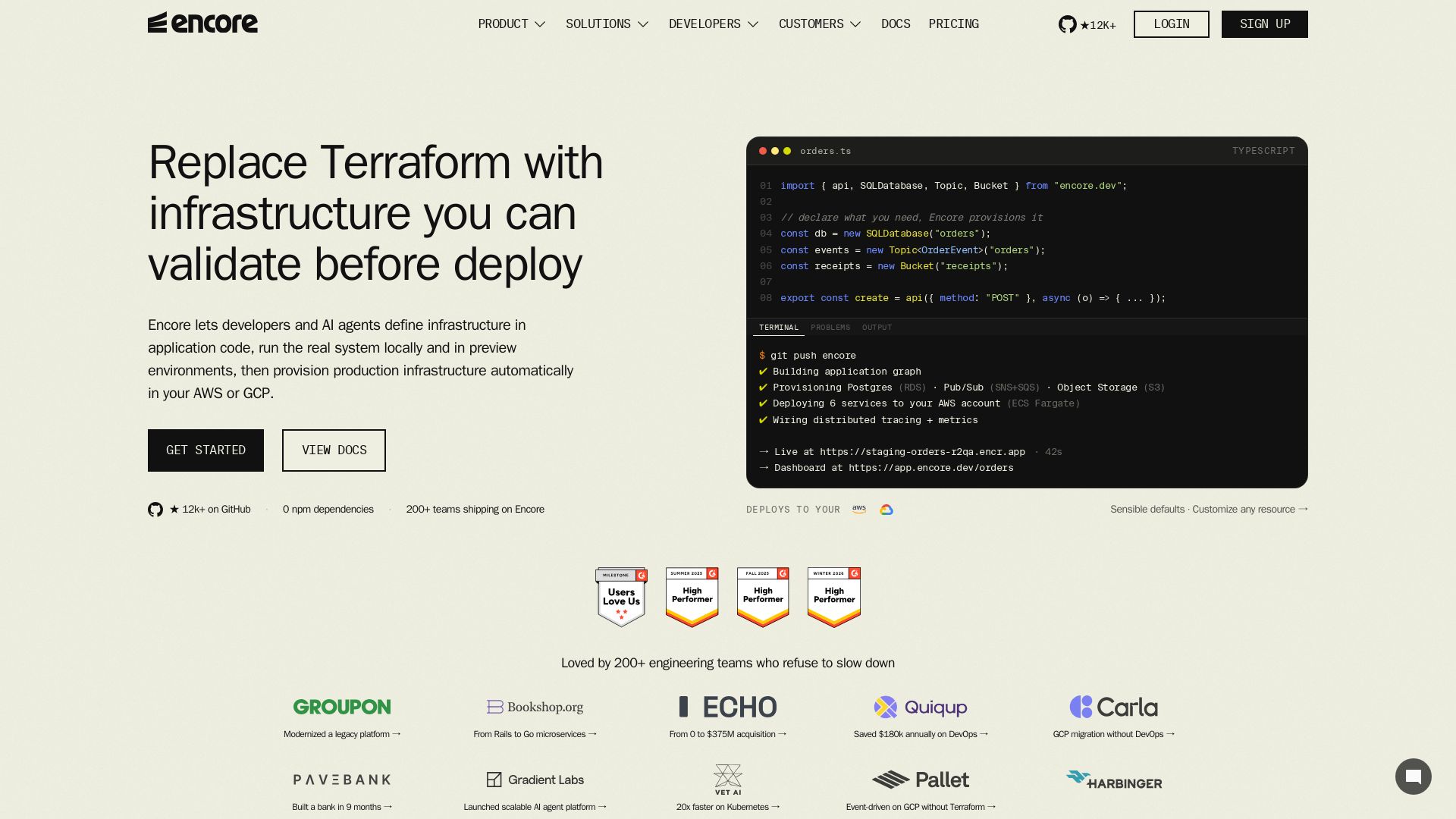Viewport: 1456px width, 819px height.
Task: Open Event-driven on GCP without Terraform link
Action: [921, 807]
